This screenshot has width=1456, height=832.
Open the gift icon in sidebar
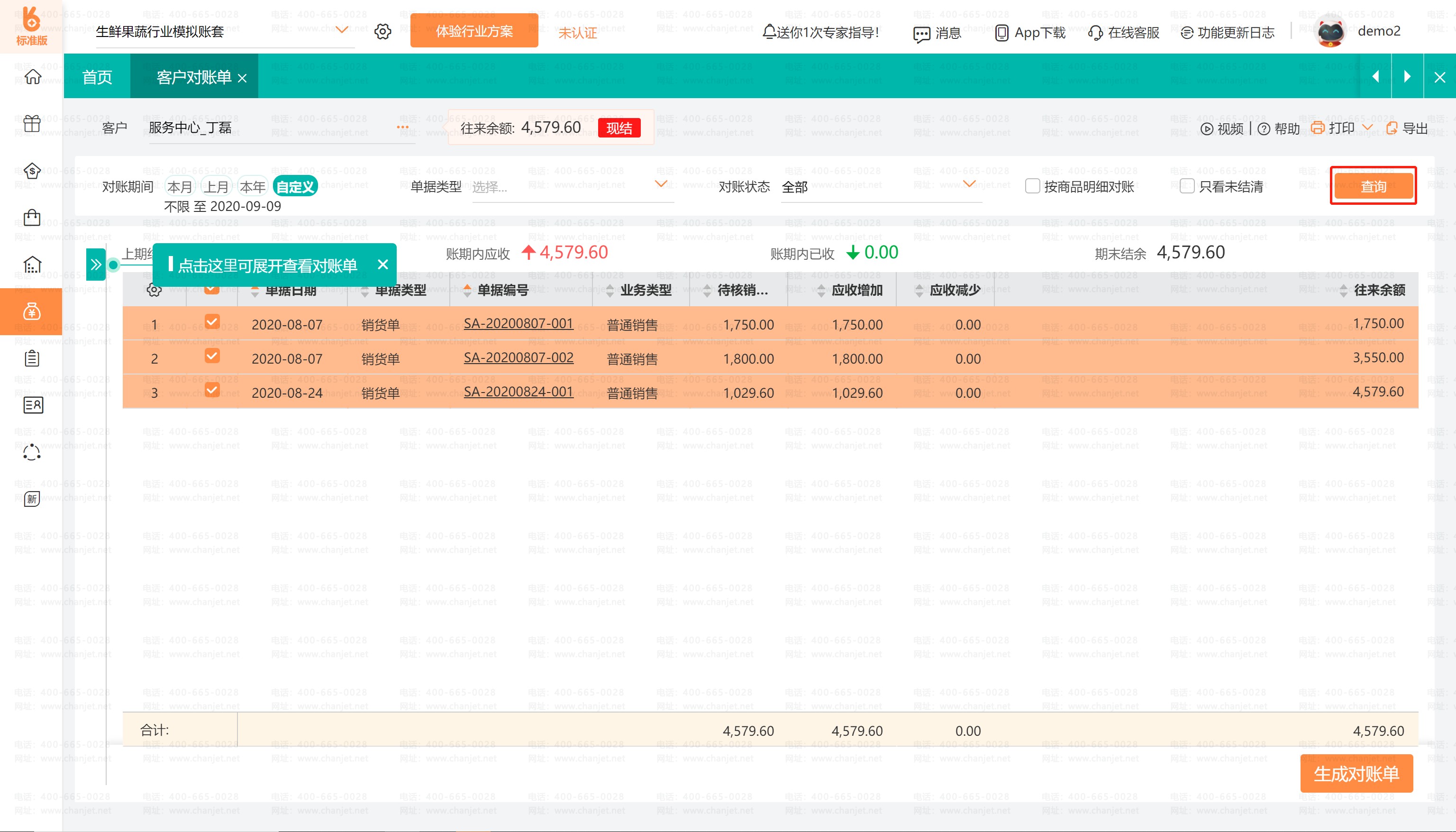[32, 123]
